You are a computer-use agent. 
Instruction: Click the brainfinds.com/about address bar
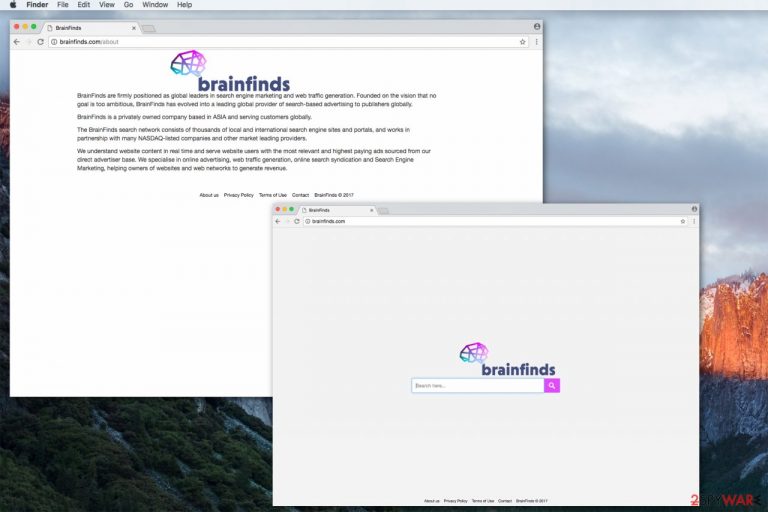pyautogui.click(x=289, y=42)
